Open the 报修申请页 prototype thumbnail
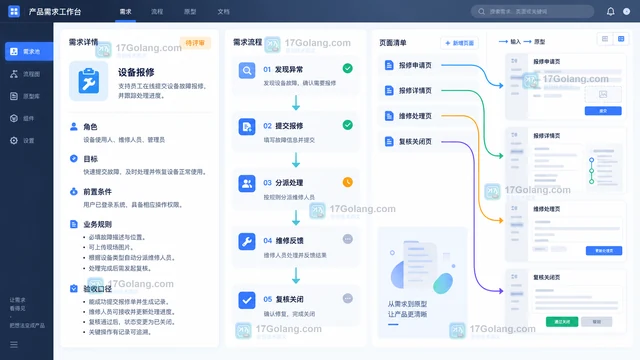The image size is (640, 360). 565,87
